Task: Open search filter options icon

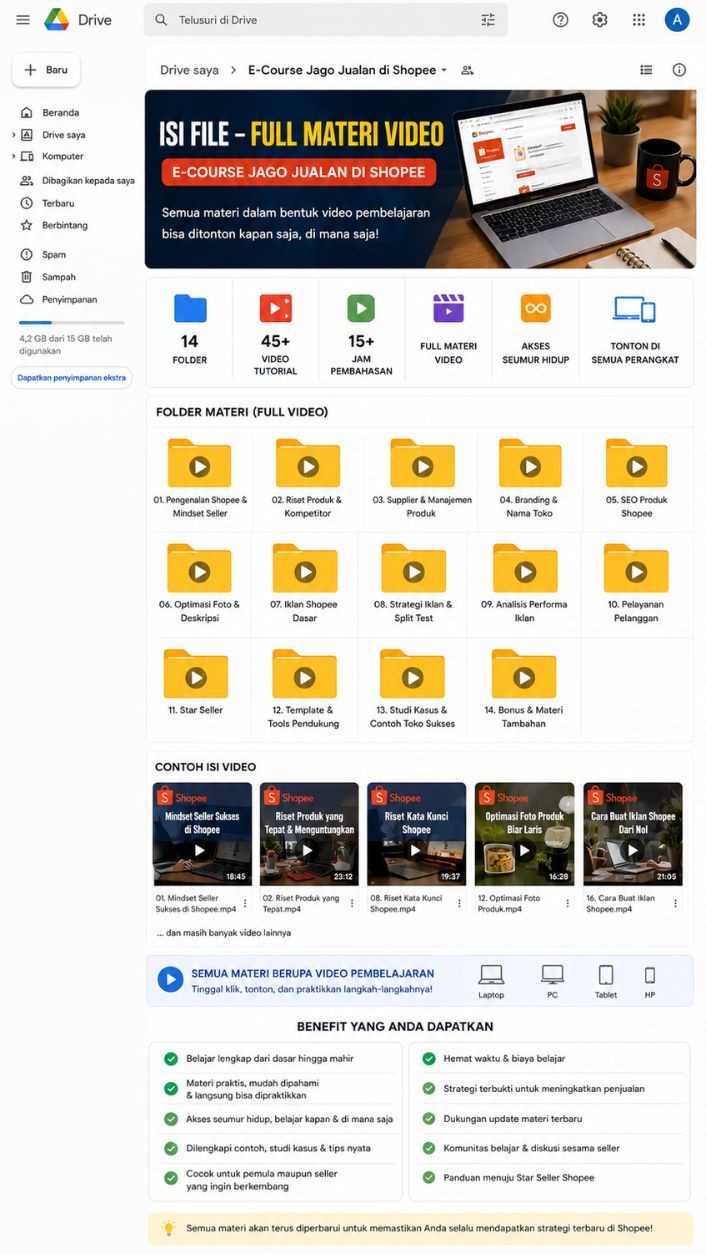Action: (x=488, y=20)
